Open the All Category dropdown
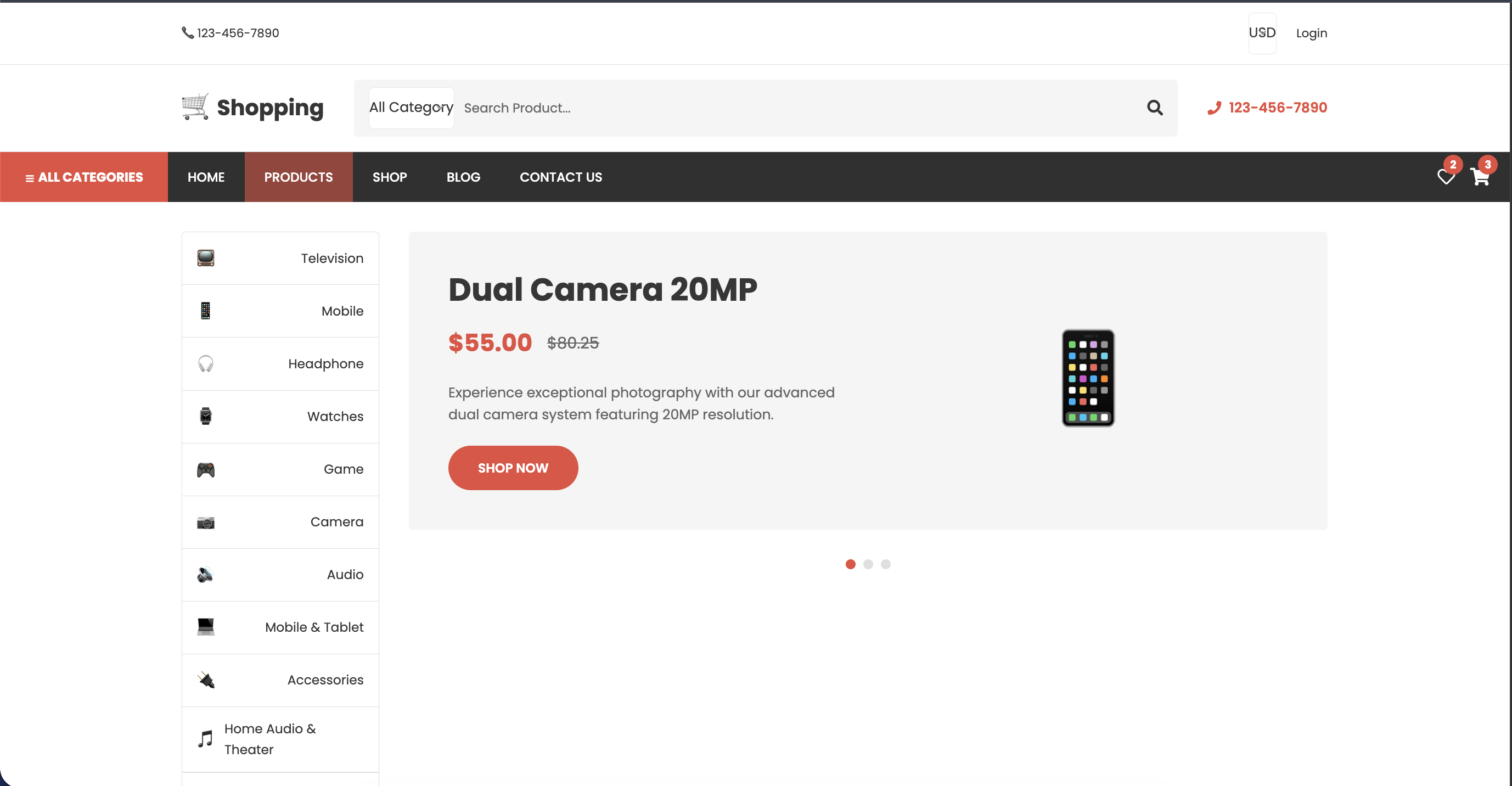 [411, 108]
